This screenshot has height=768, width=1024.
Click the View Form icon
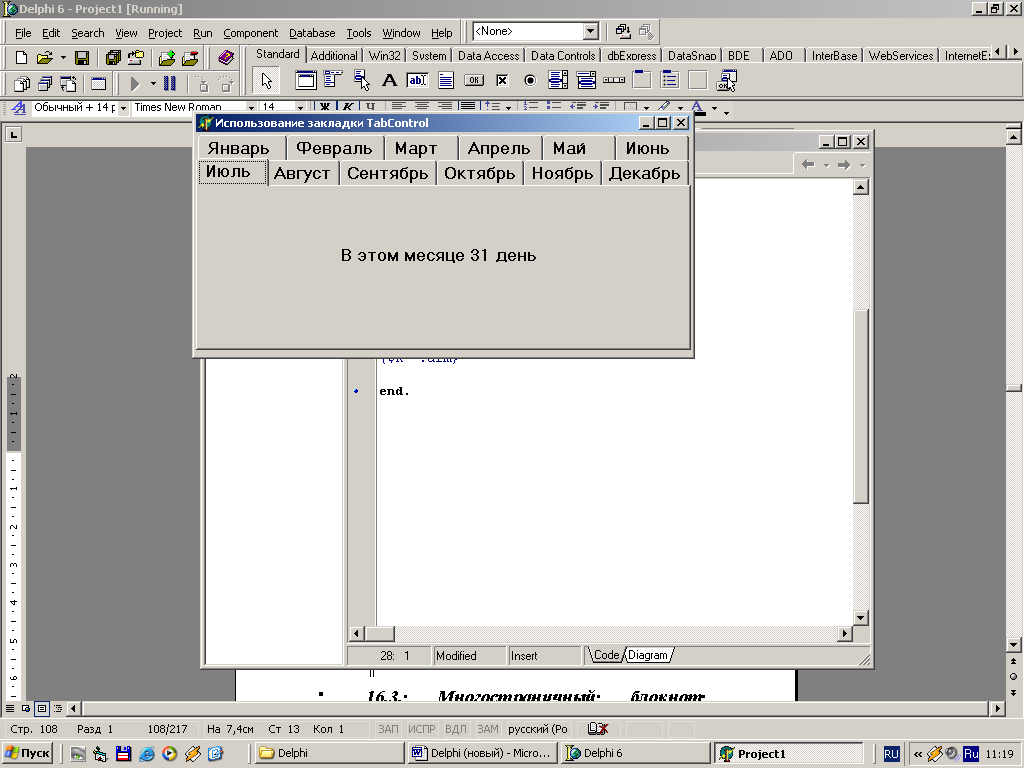45,84
